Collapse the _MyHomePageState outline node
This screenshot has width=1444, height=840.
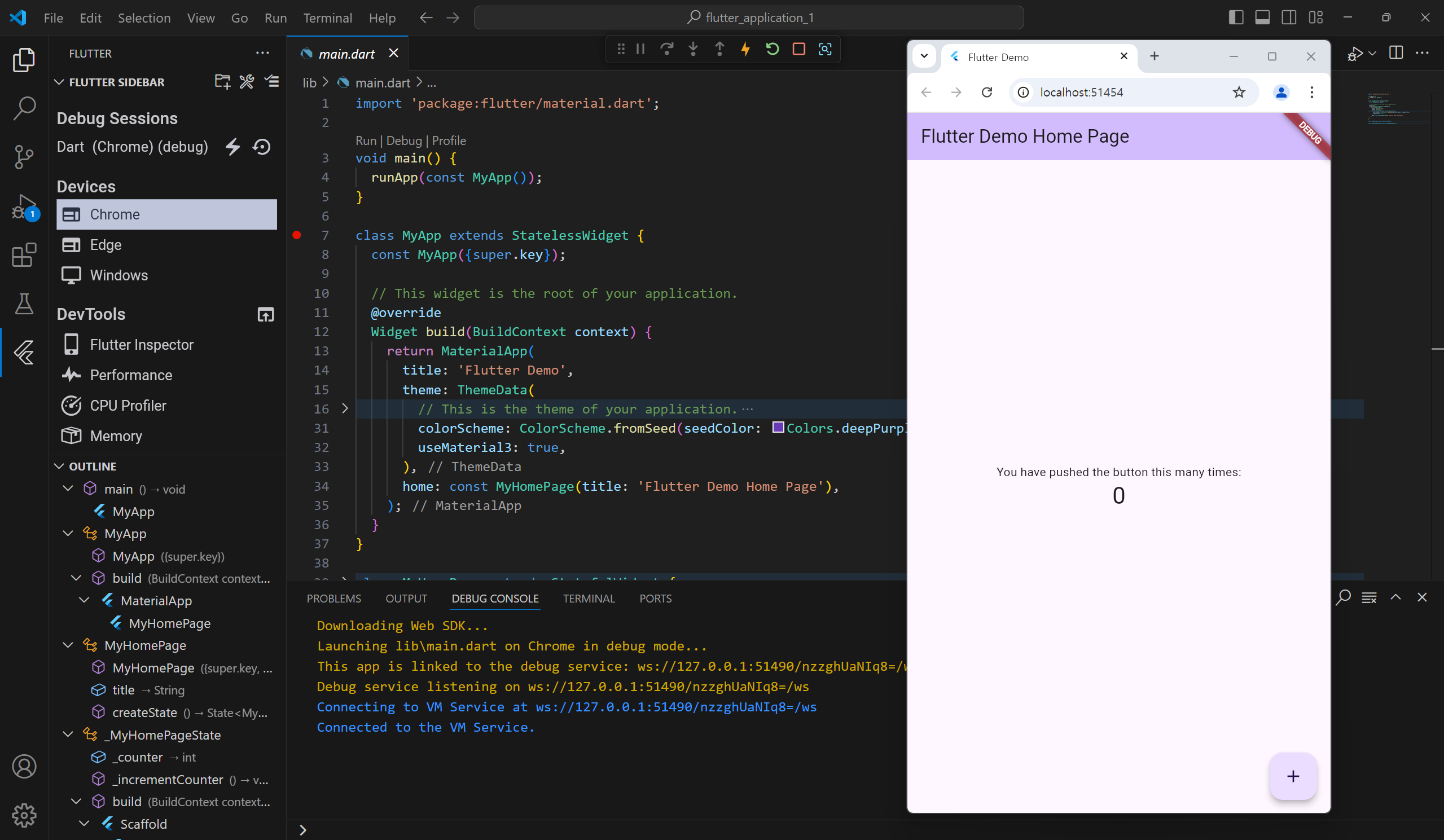pos(68,735)
